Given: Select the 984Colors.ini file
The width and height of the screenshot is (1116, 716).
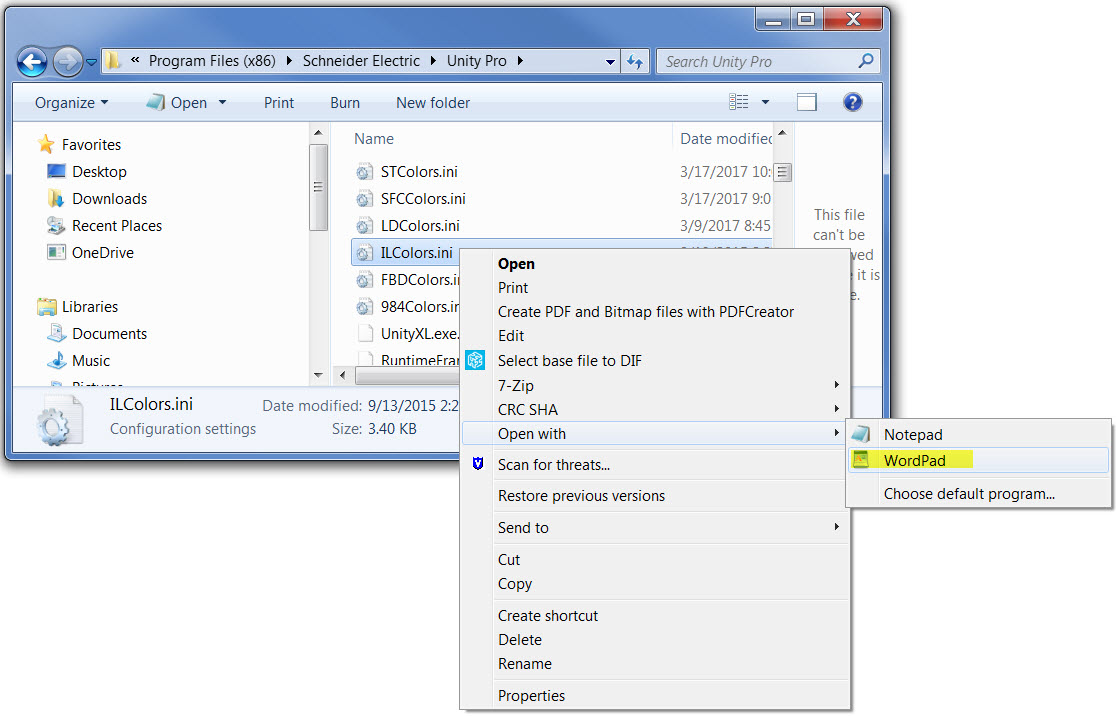Looking at the screenshot, I should pos(408,307).
